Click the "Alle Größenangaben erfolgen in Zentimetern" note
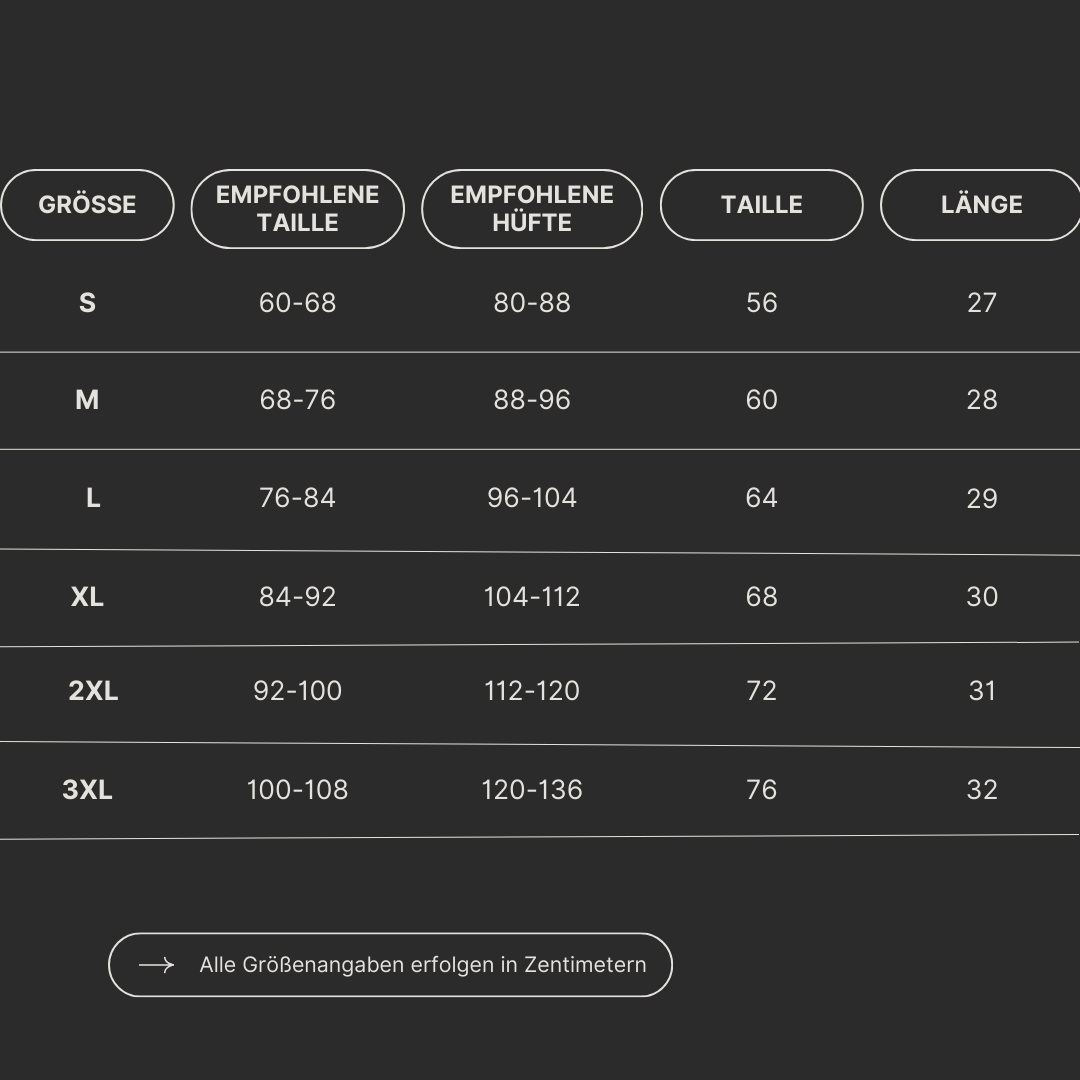The width and height of the screenshot is (1080, 1080). 423,965
